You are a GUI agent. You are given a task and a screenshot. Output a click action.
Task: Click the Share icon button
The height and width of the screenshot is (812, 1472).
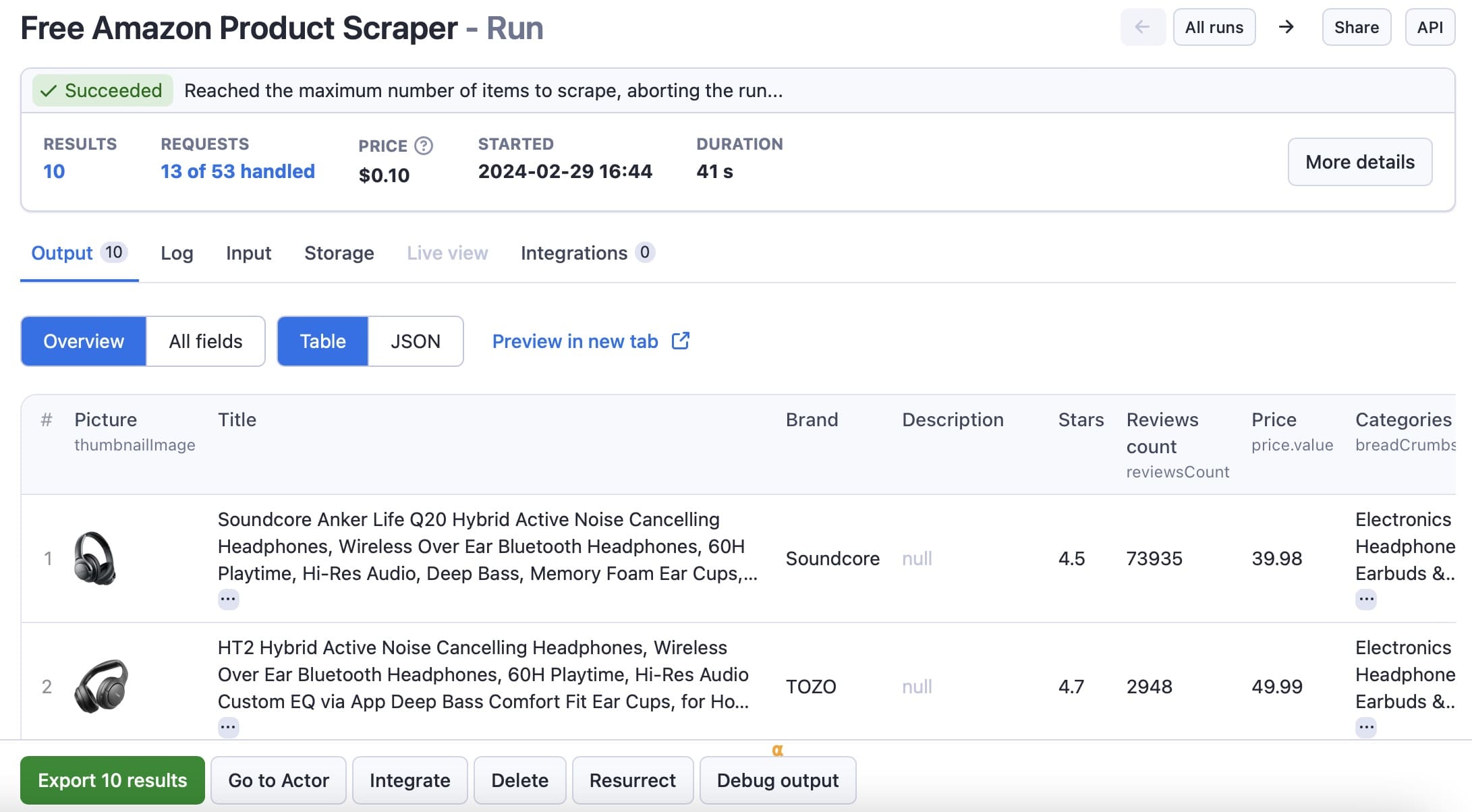click(1357, 27)
